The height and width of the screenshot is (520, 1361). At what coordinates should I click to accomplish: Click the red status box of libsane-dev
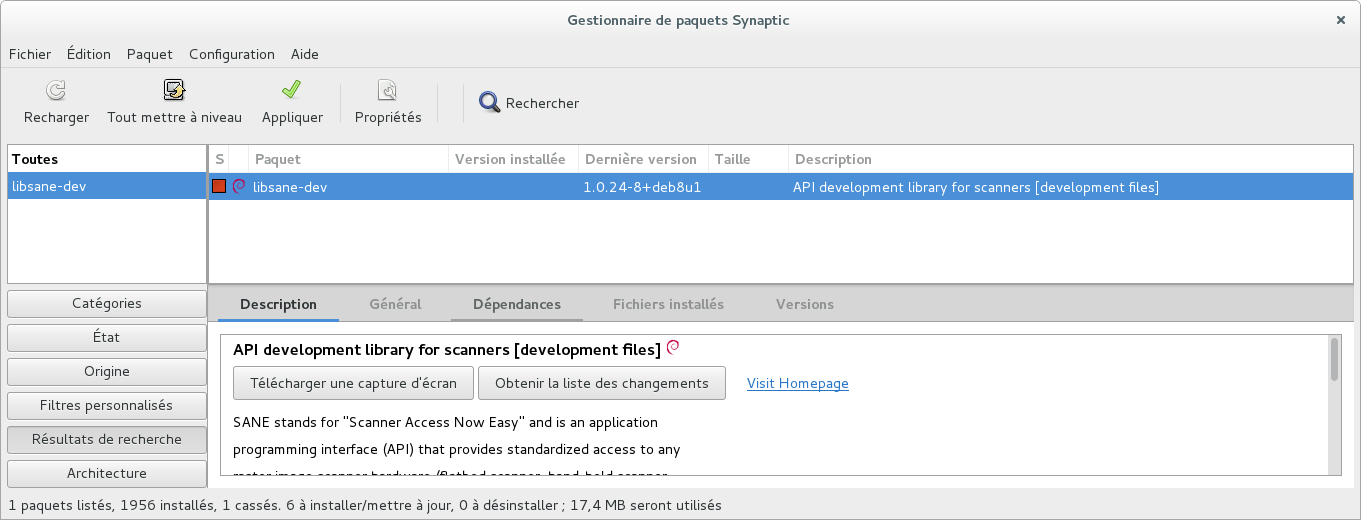point(219,186)
